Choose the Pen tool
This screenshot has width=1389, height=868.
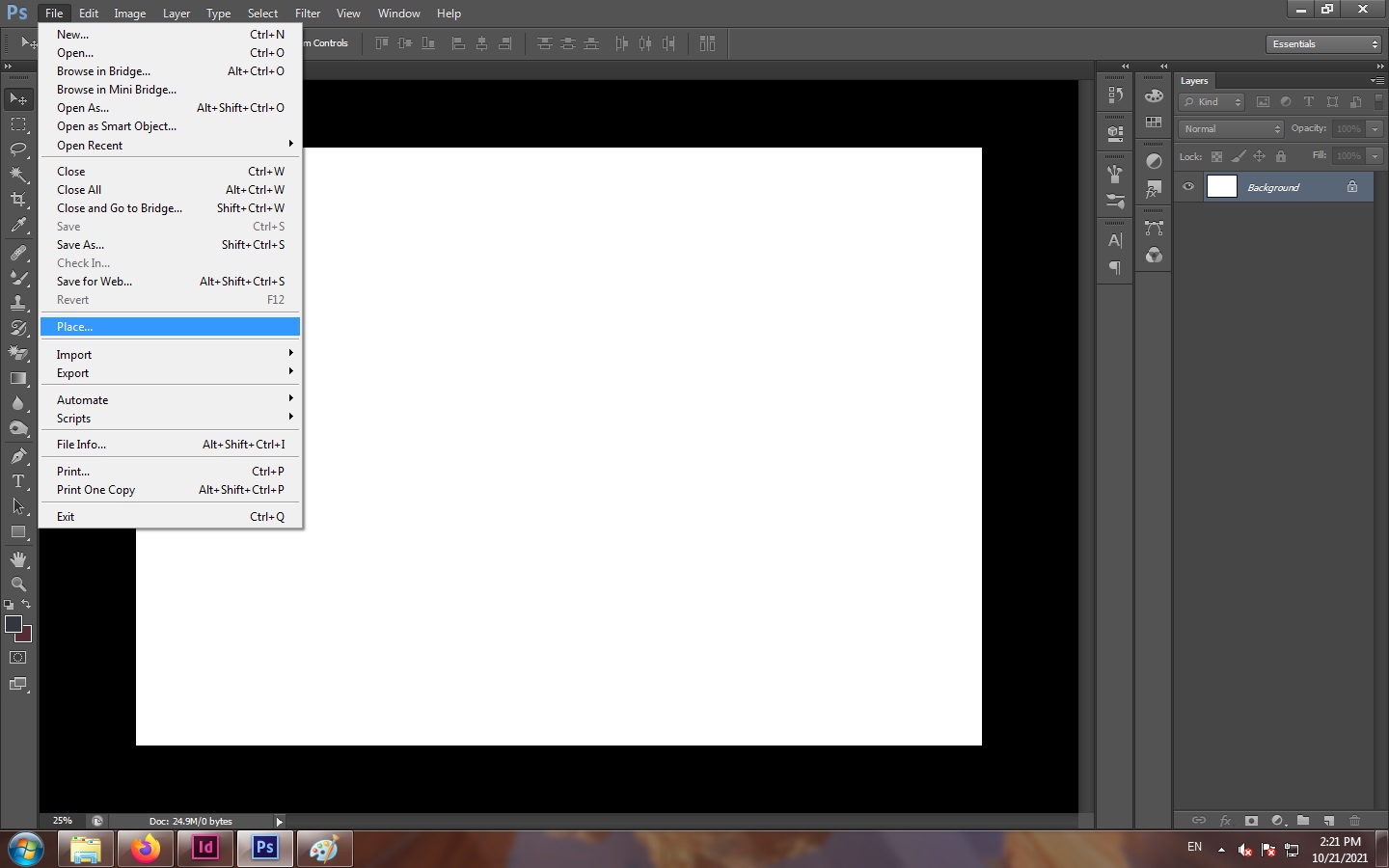click(x=18, y=456)
